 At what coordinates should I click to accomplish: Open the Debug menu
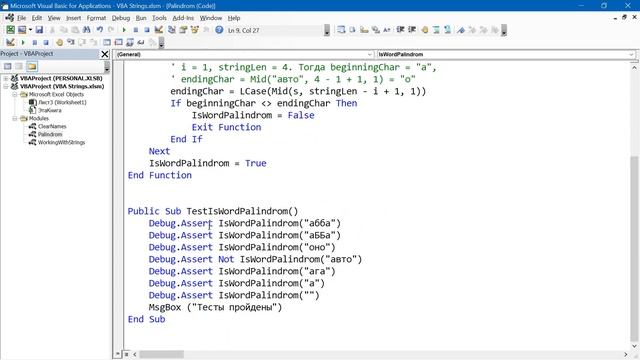(x=121, y=18)
